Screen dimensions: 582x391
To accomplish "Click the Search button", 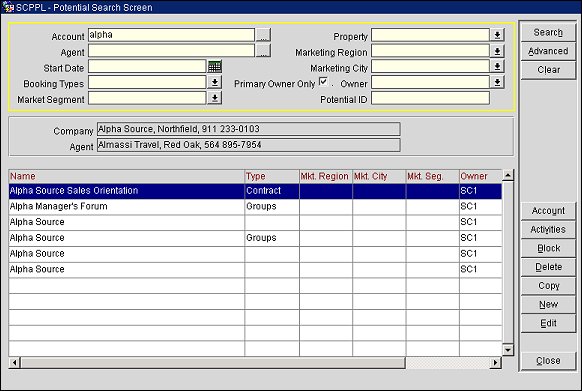I will click(548, 32).
